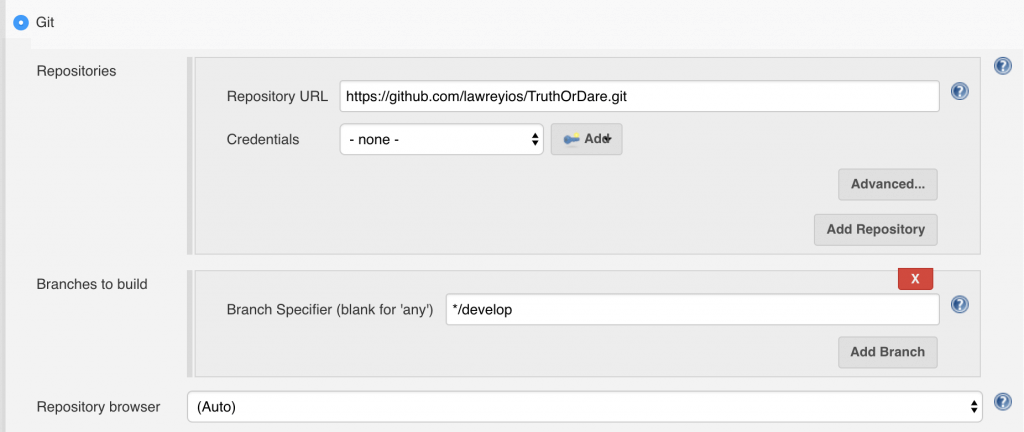Click the Git option label text

click(45, 20)
